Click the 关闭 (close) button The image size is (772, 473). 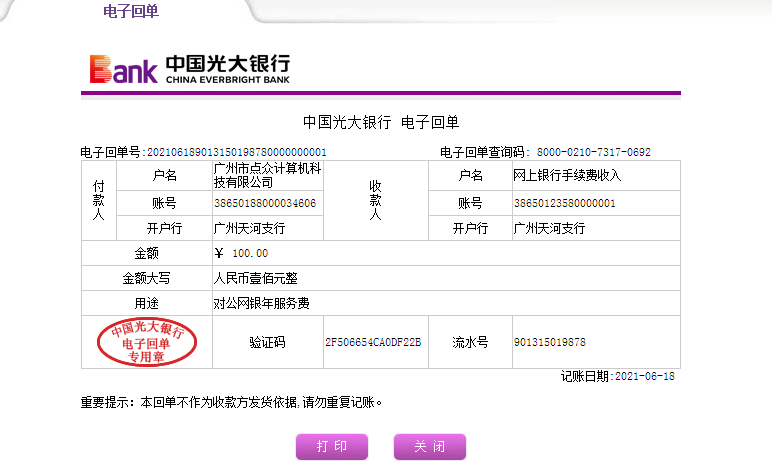click(x=430, y=446)
